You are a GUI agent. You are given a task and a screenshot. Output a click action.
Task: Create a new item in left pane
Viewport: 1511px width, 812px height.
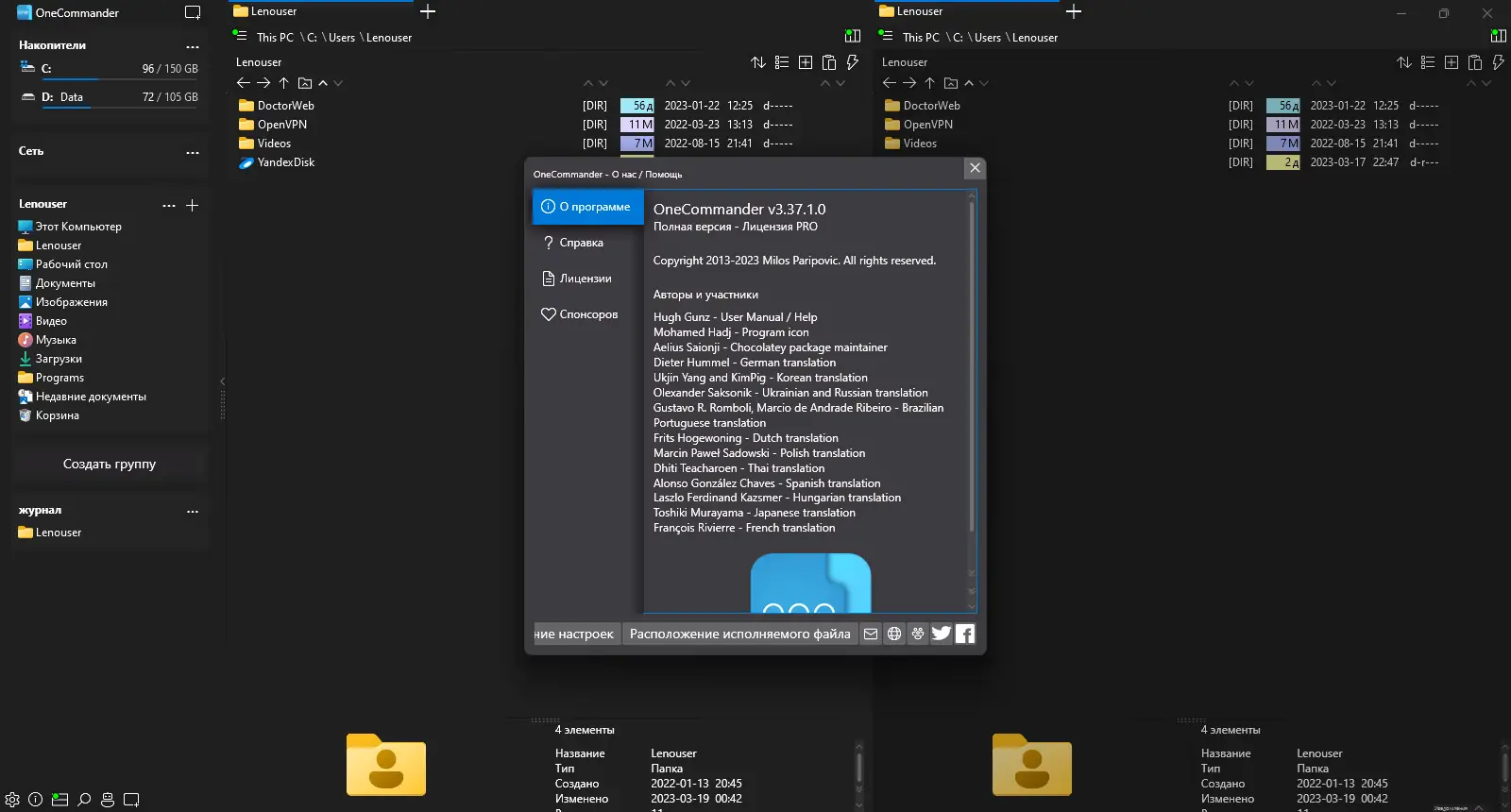[806, 62]
